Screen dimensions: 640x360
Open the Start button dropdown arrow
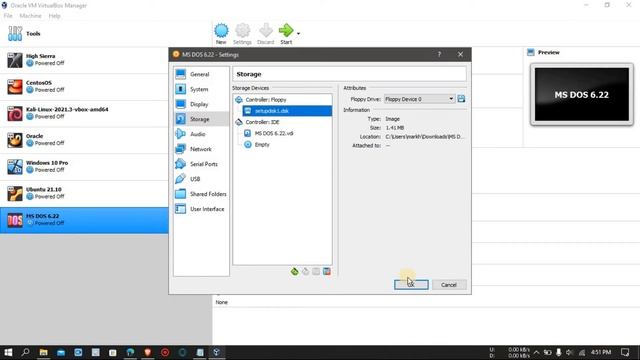click(x=298, y=33)
